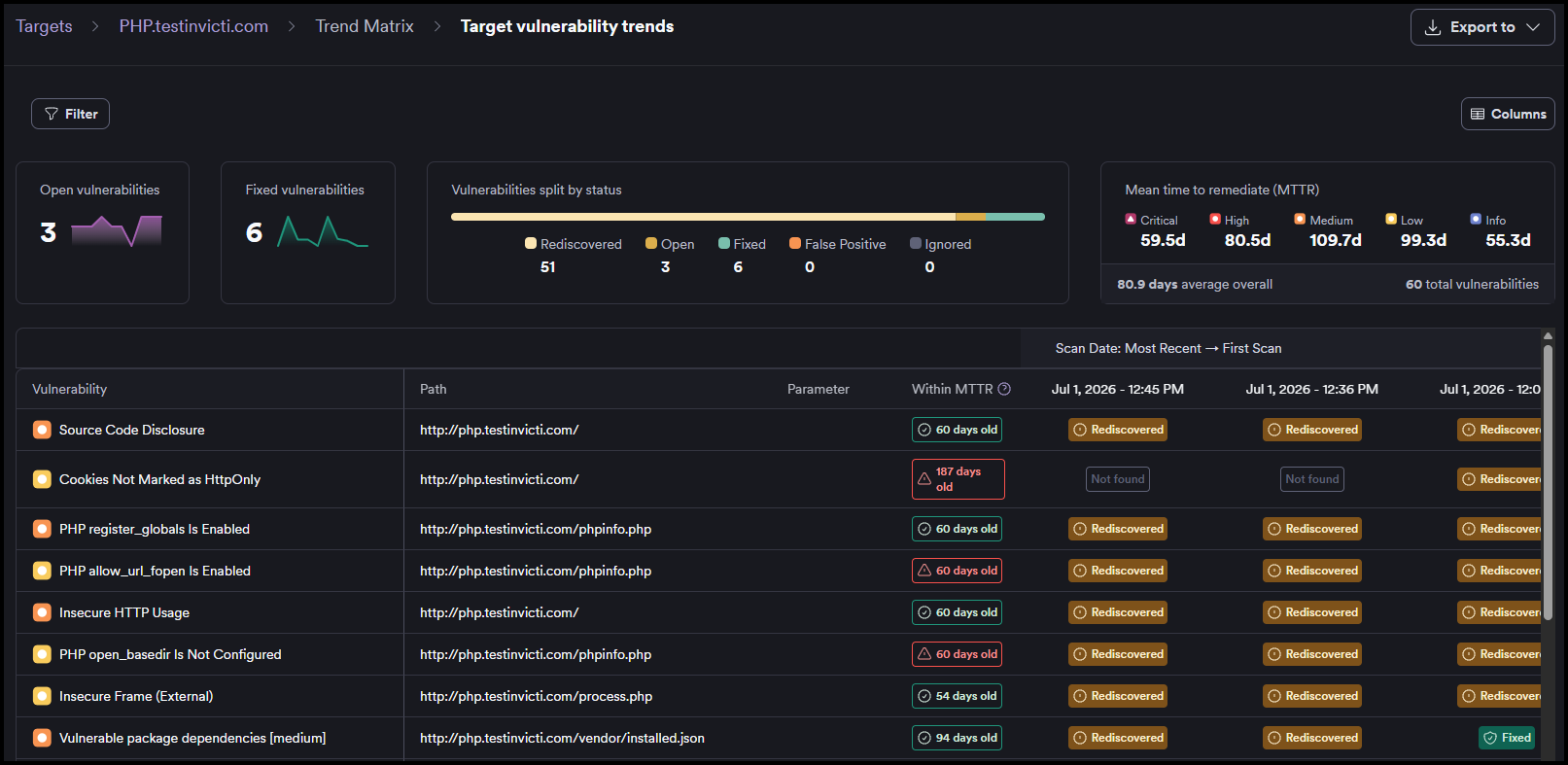Click the Source Code Disclosure severity icon
This screenshot has width=1568, height=765.
(42, 430)
